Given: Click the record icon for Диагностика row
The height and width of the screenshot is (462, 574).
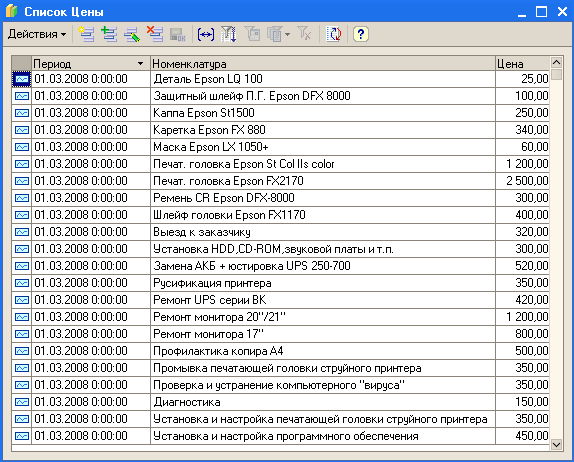Looking at the screenshot, I should coord(22,402).
